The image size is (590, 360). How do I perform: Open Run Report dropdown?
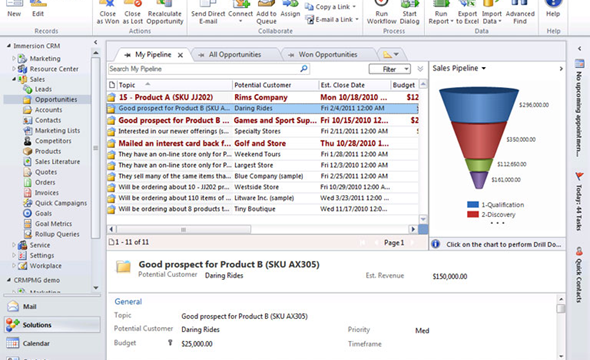click(x=441, y=13)
